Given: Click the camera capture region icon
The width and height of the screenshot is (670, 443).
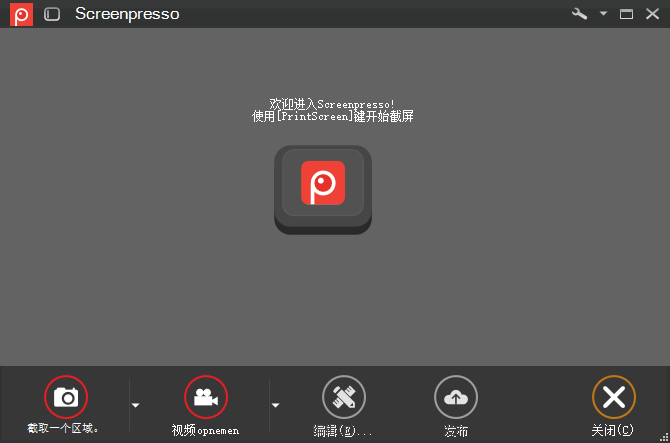Looking at the screenshot, I should (x=66, y=397).
